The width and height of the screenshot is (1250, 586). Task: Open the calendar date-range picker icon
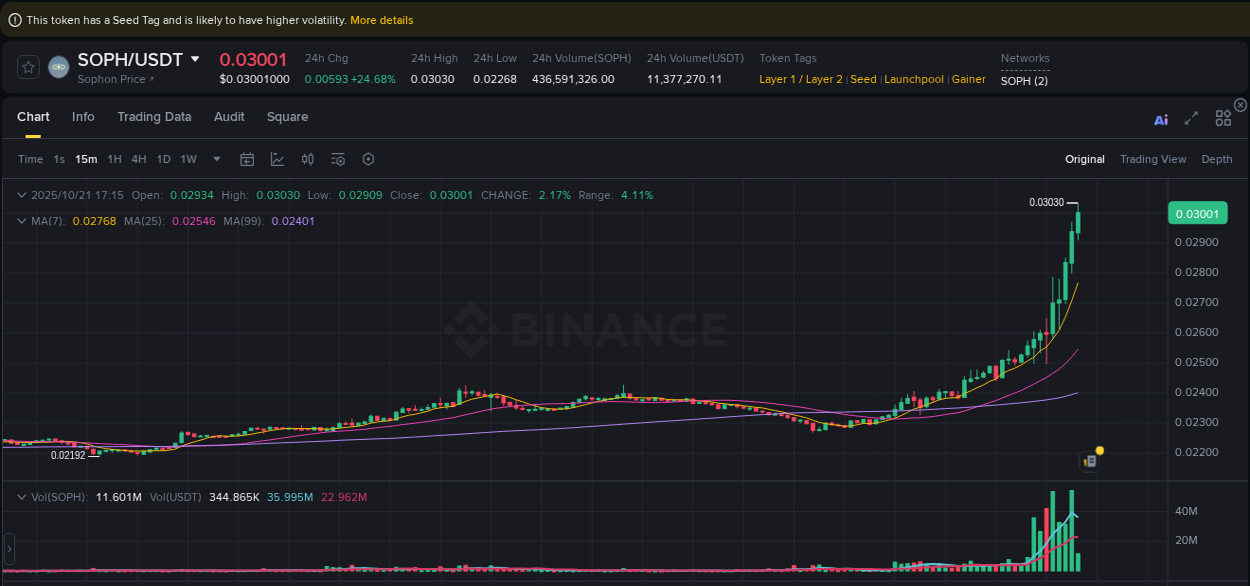tap(247, 159)
